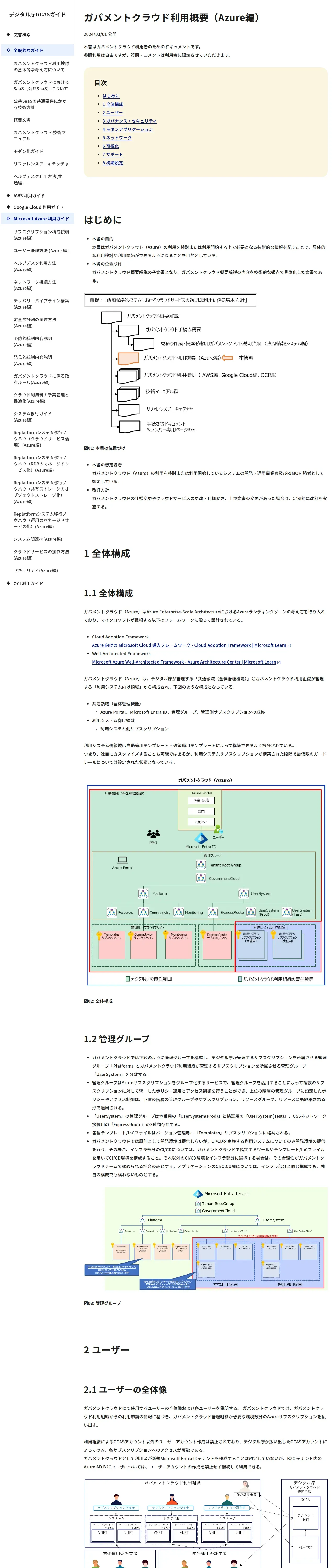Open システム間連携(Azure編) sidebar item

click(x=38, y=539)
